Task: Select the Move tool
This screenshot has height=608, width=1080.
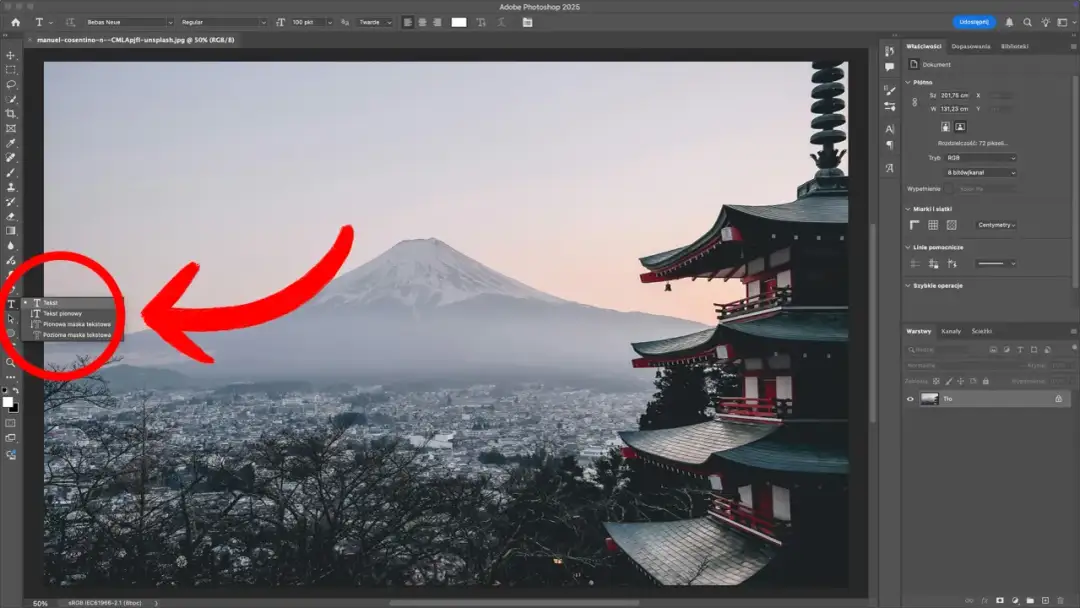Action: click(x=11, y=55)
